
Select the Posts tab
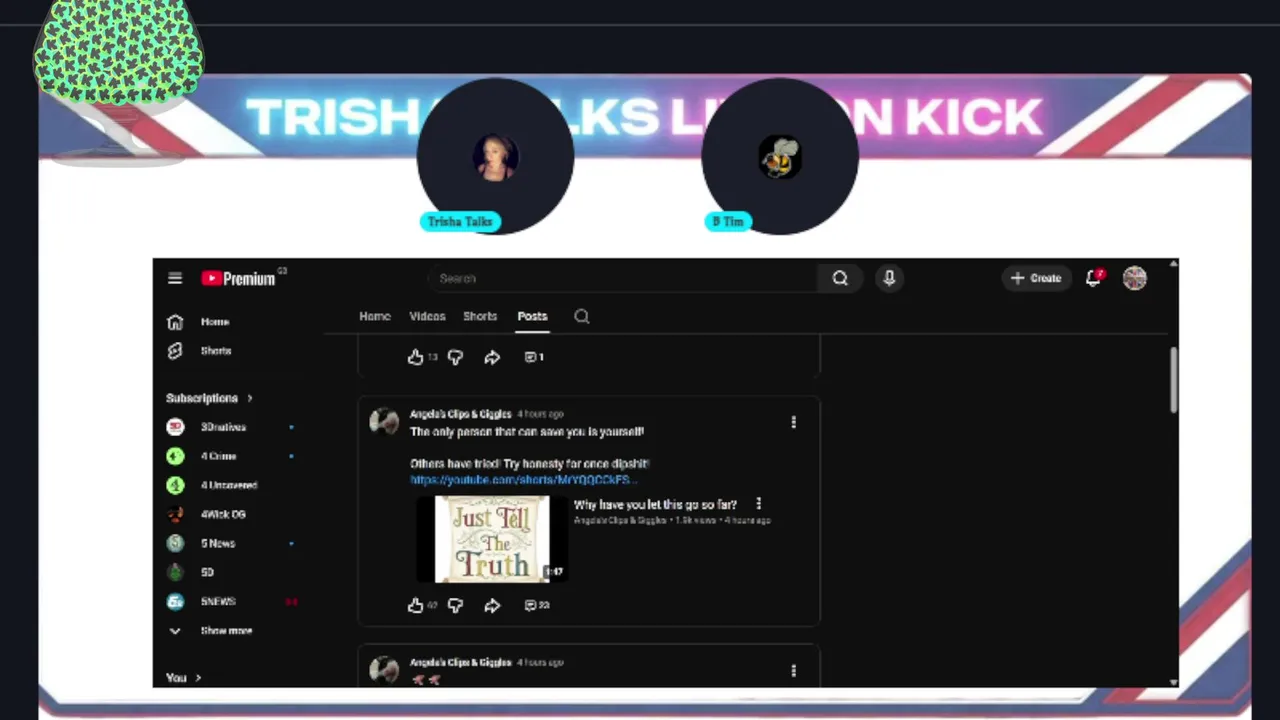click(532, 316)
